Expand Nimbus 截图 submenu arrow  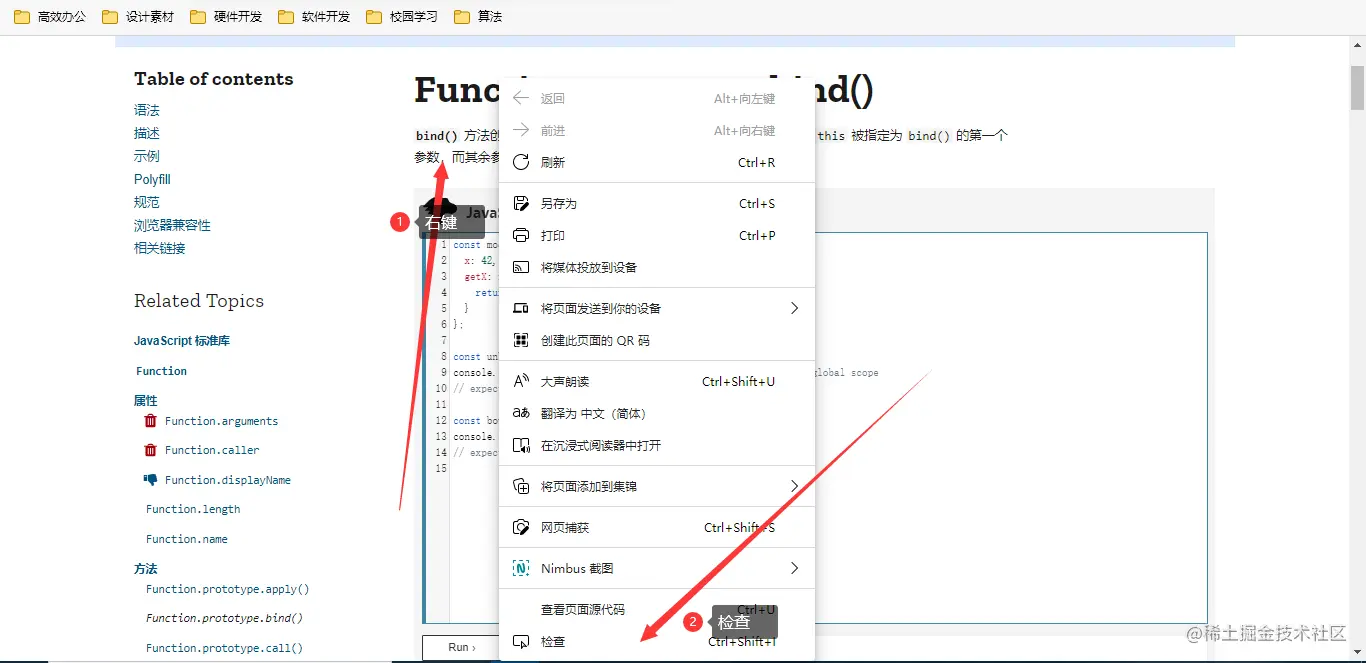click(x=795, y=568)
